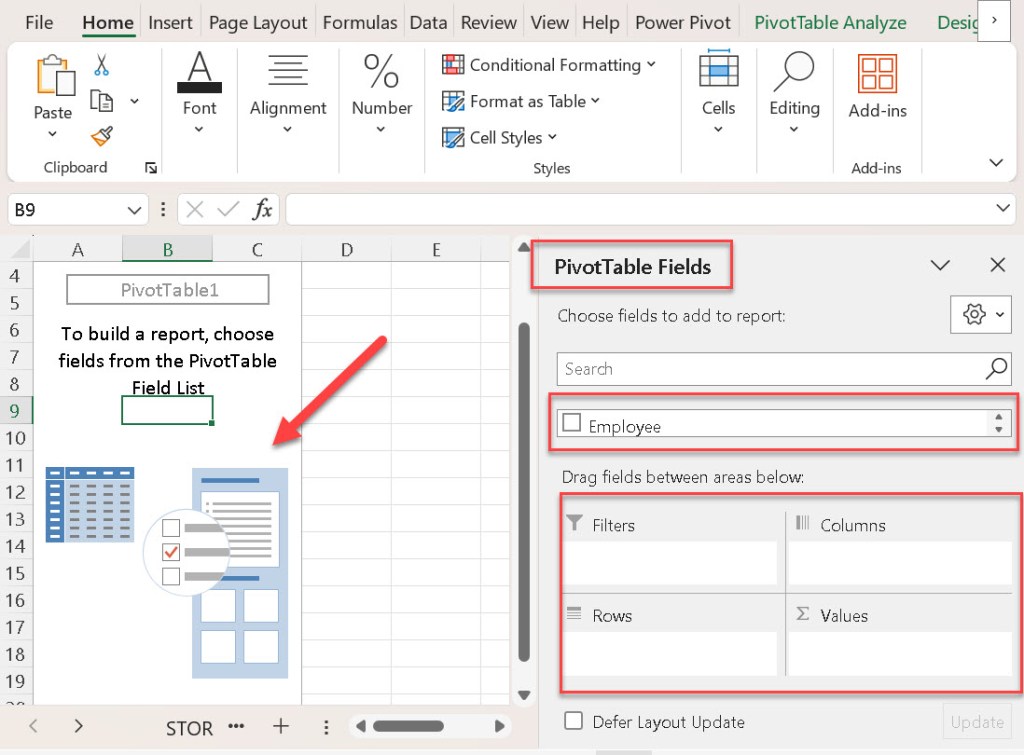
Task: Expand the formula bar
Action: click(x=1002, y=208)
